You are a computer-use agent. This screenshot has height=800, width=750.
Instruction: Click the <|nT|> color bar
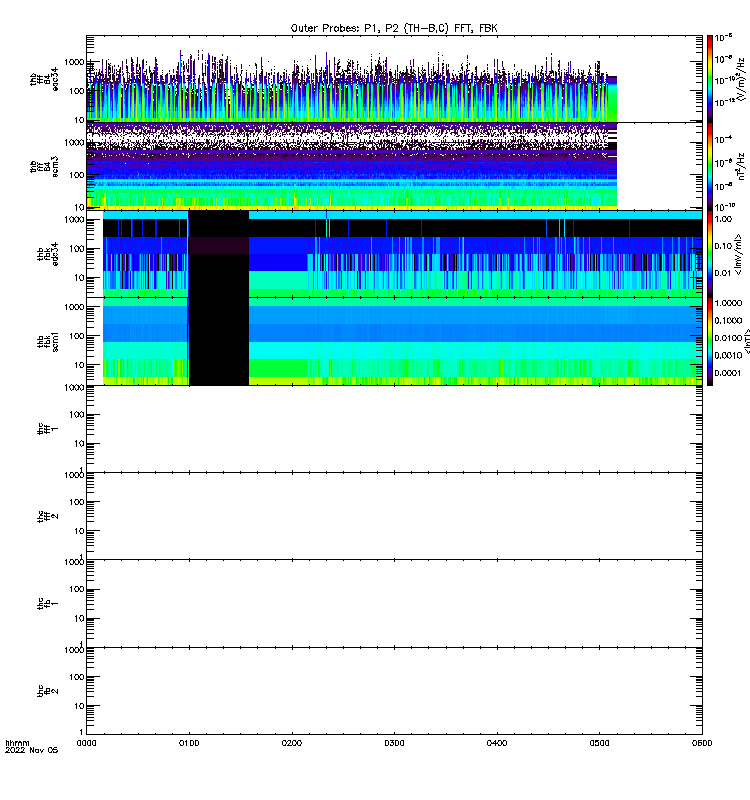[x=710, y=341]
